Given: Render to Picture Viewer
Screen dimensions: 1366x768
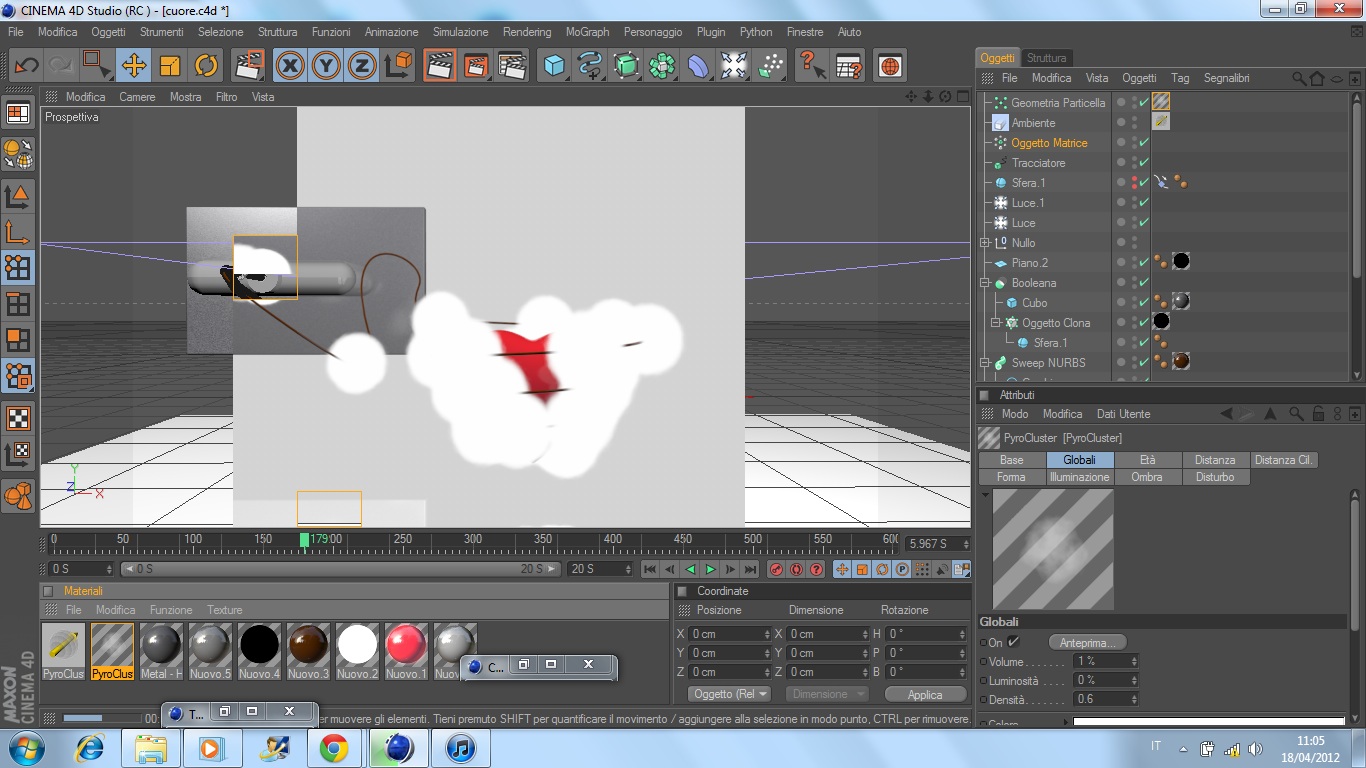Looking at the screenshot, I should coord(476,66).
